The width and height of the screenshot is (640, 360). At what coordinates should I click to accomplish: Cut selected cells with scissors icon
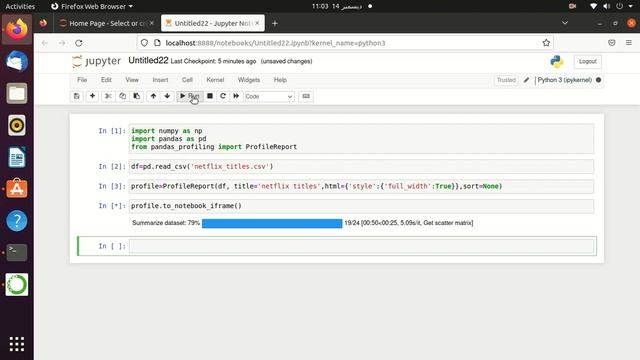point(108,96)
